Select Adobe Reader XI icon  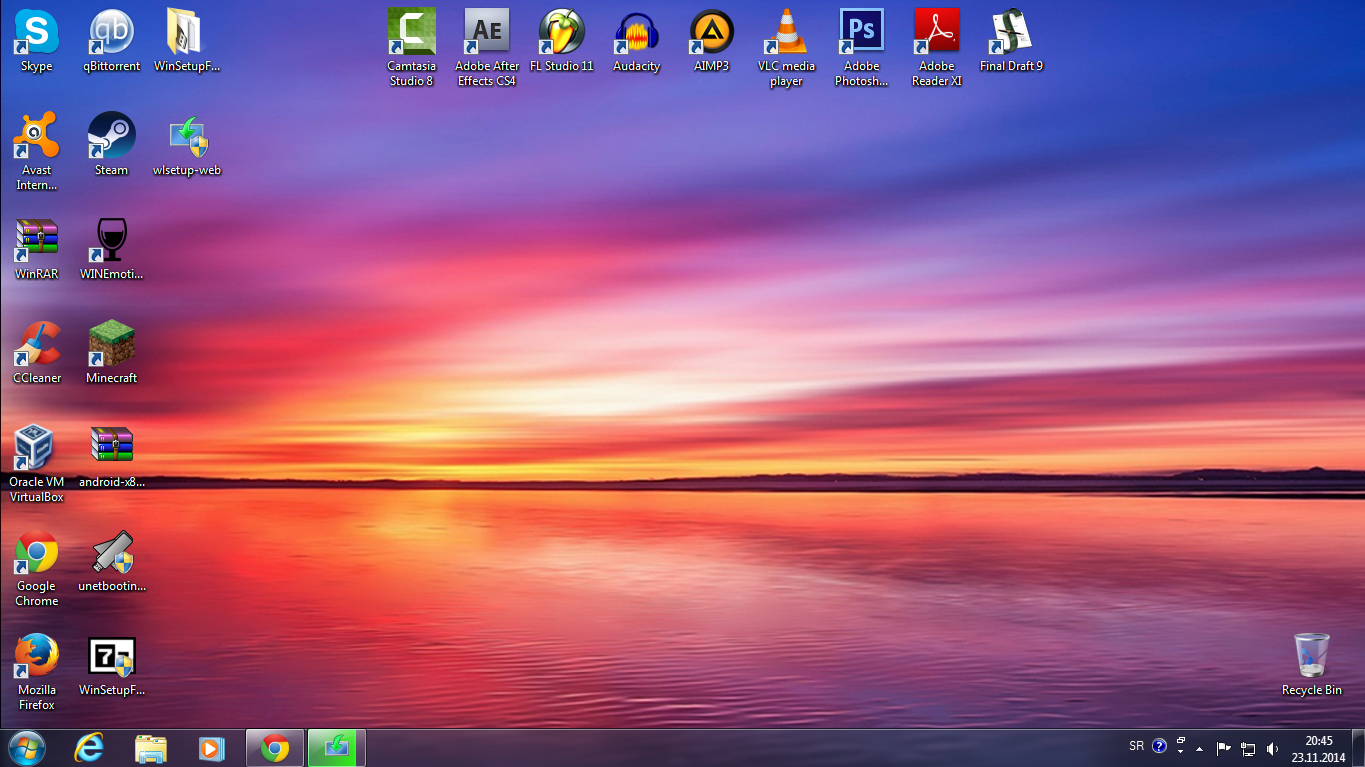[937, 47]
